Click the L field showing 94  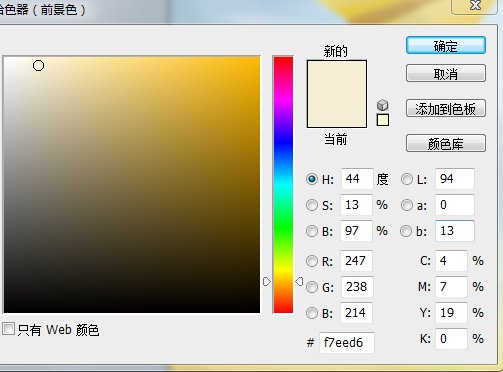(455, 179)
